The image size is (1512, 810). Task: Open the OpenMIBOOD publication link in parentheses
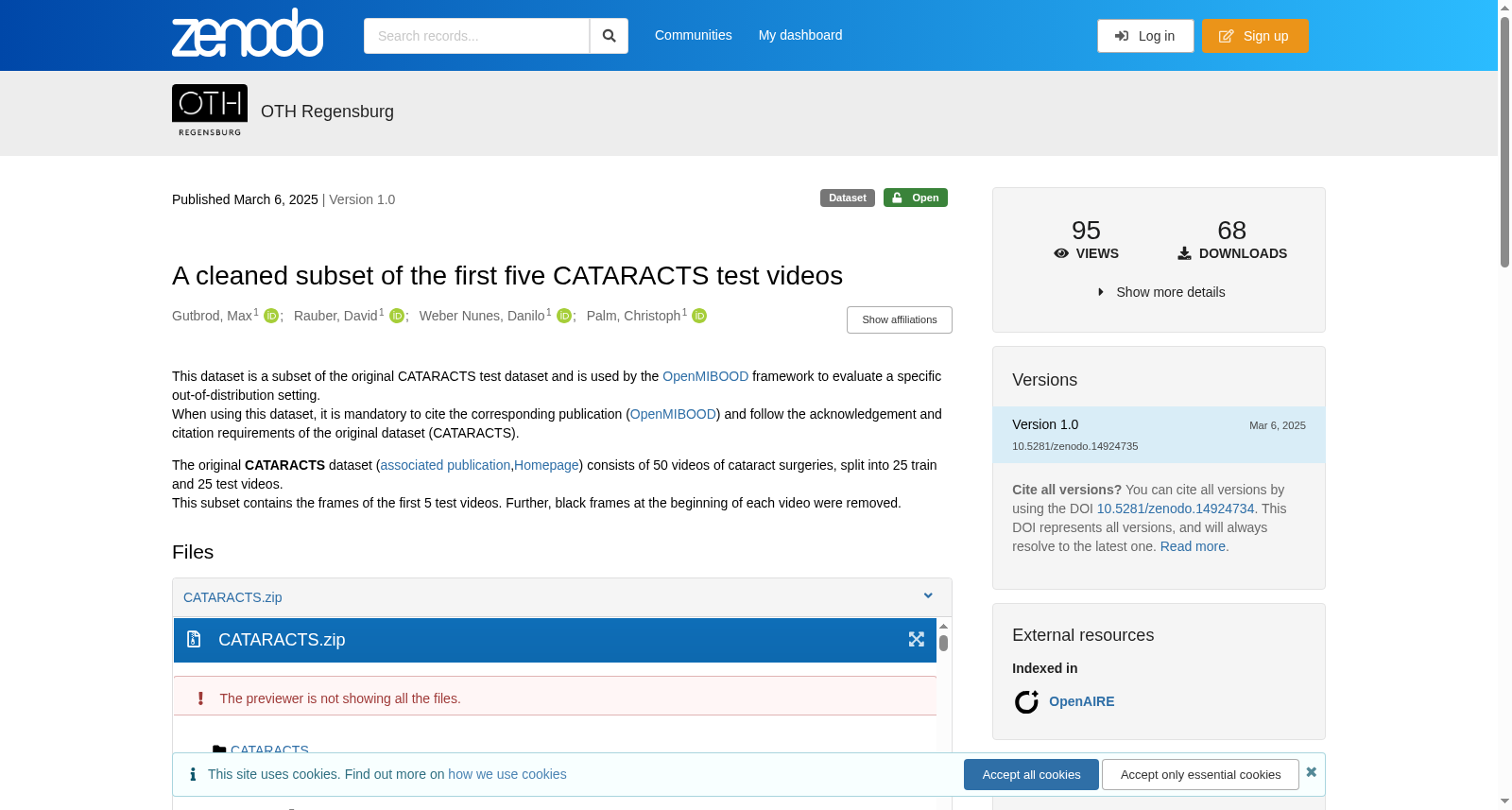coord(673,414)
